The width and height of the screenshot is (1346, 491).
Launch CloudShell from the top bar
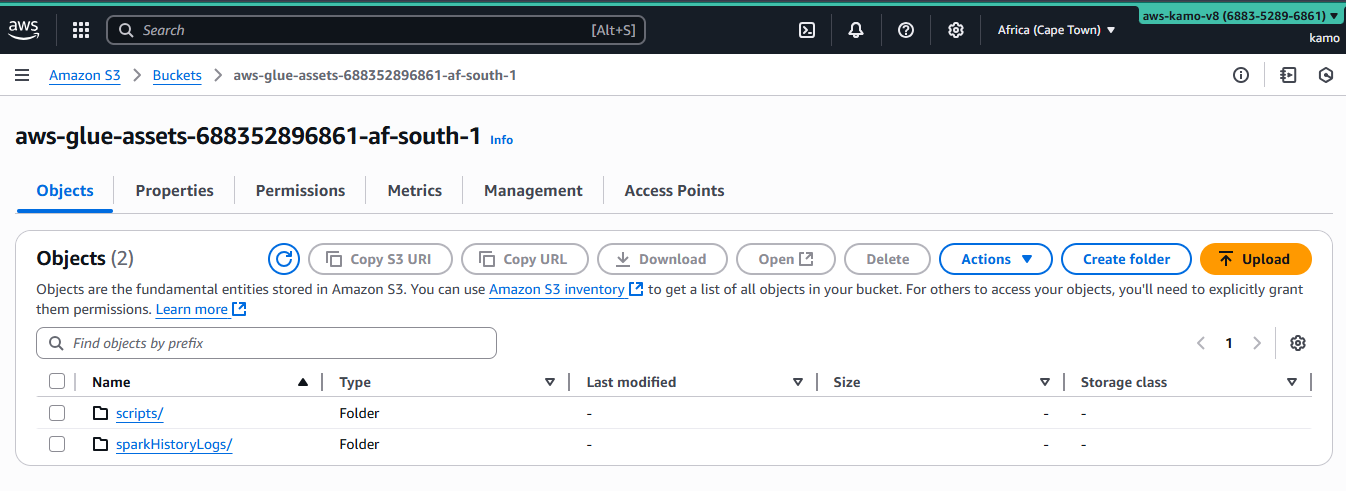point(807,30)
